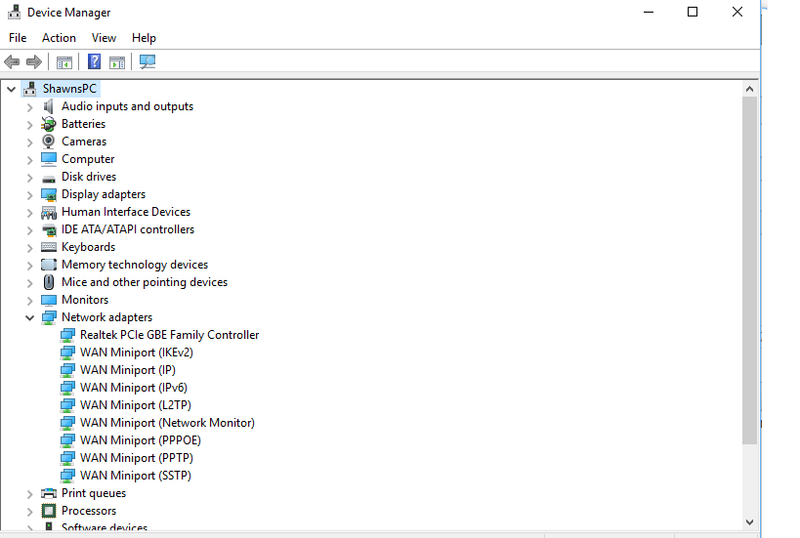
Task: Expand the Batteries category
Action: coord(30,125)
